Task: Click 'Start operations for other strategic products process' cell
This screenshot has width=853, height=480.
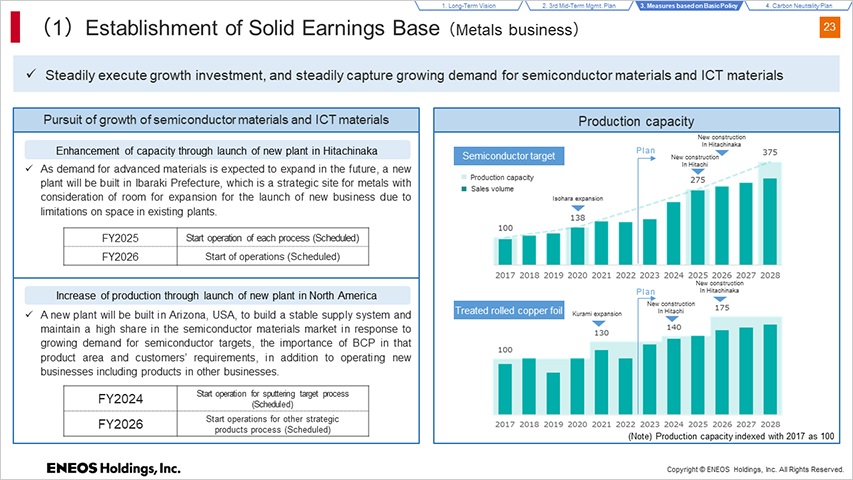Action: 273,424
